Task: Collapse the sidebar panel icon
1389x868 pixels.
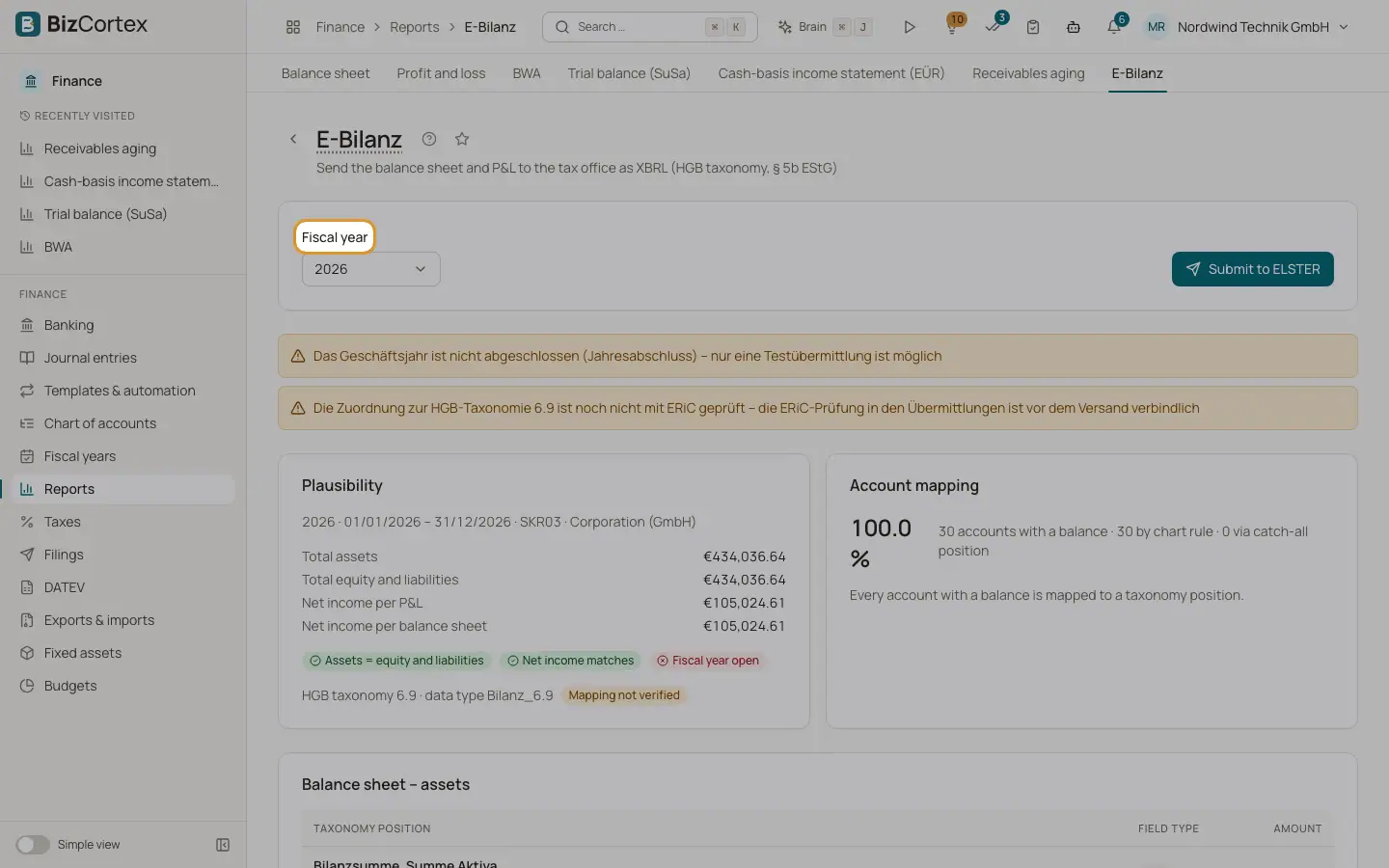Action: point(223,845)
